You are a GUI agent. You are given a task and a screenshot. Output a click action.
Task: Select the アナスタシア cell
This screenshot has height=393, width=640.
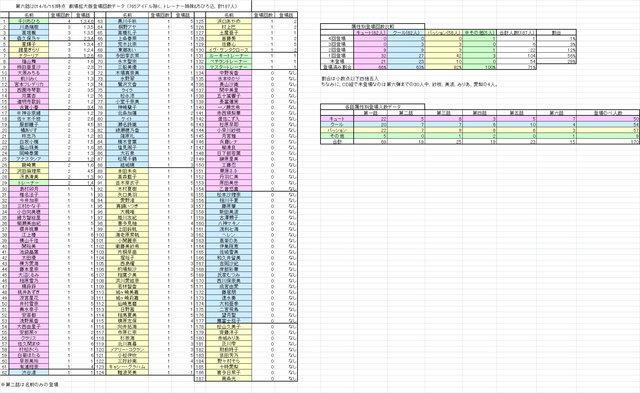click(29, 159)
